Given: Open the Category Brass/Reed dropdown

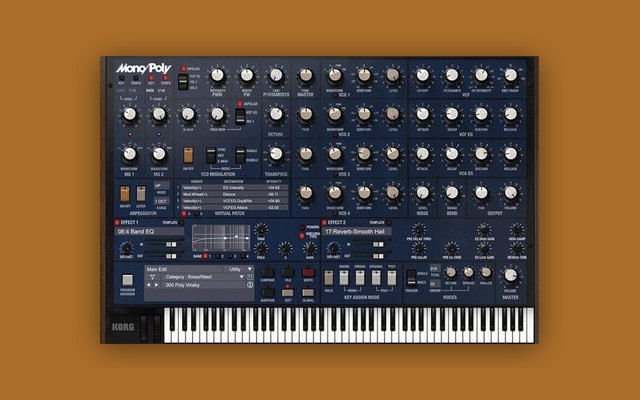Looking at the screenshot, I should (x=204, y=277).
